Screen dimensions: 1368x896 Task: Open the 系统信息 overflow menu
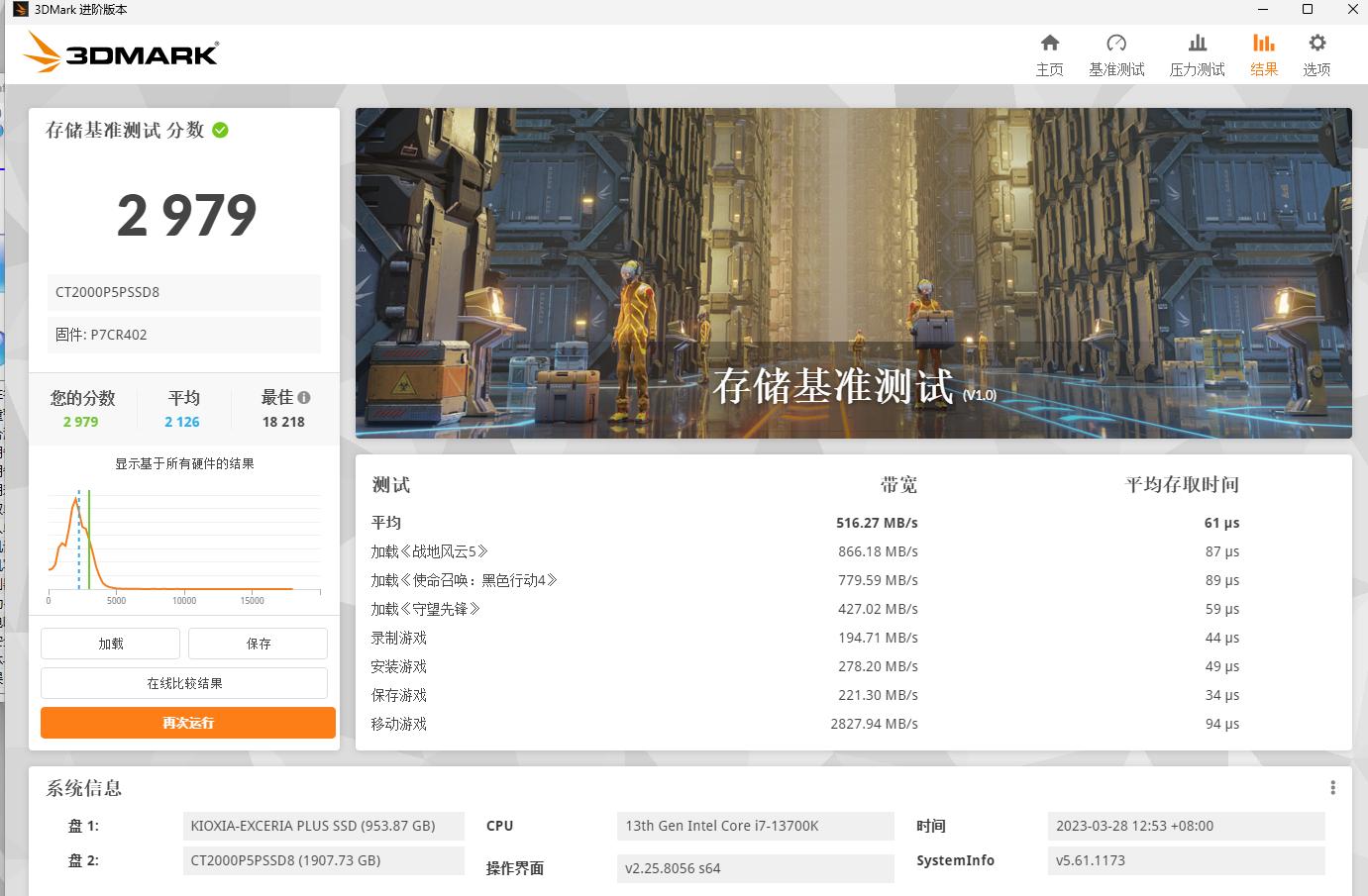1332,787
